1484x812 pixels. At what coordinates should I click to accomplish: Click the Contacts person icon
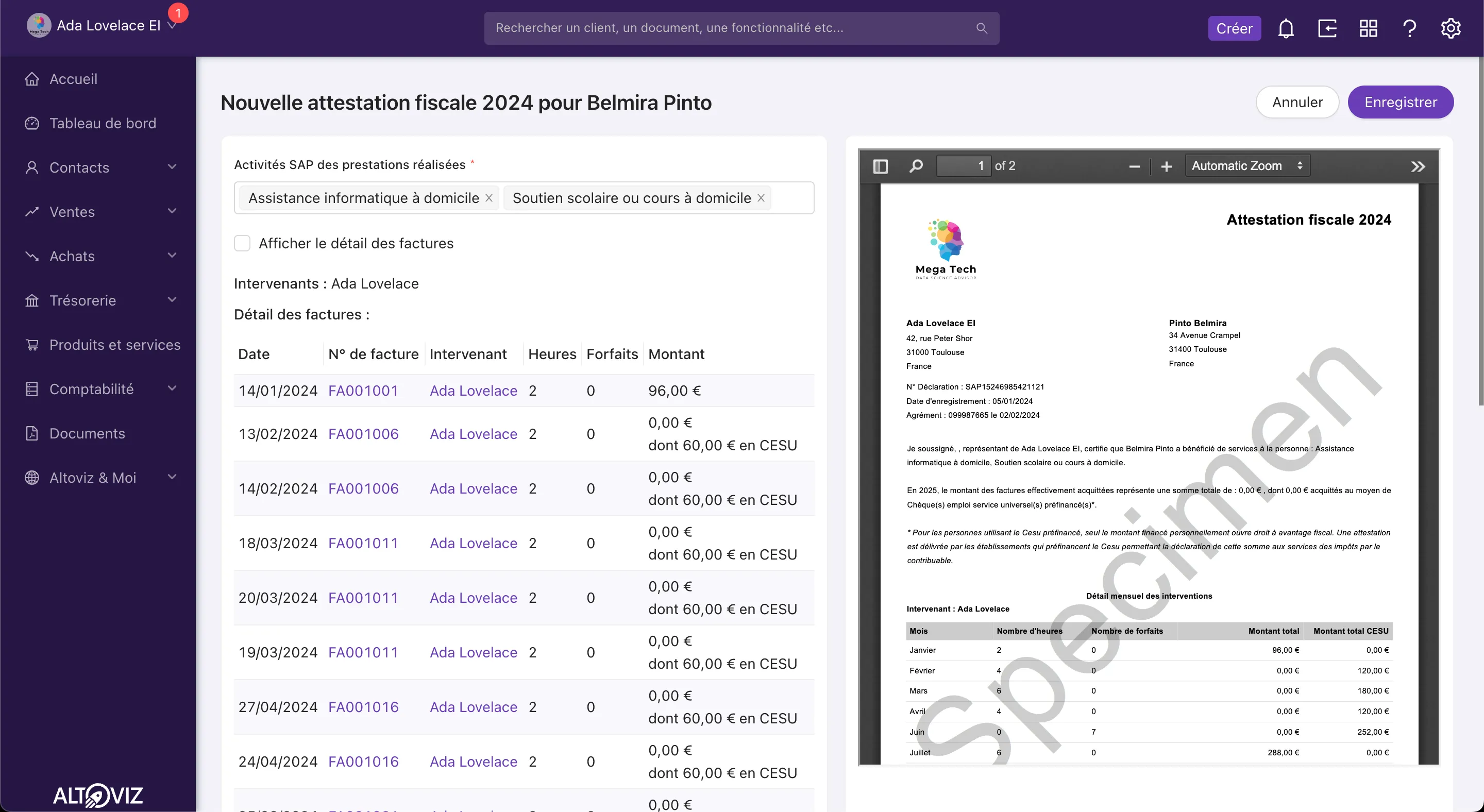click(32, 167)
